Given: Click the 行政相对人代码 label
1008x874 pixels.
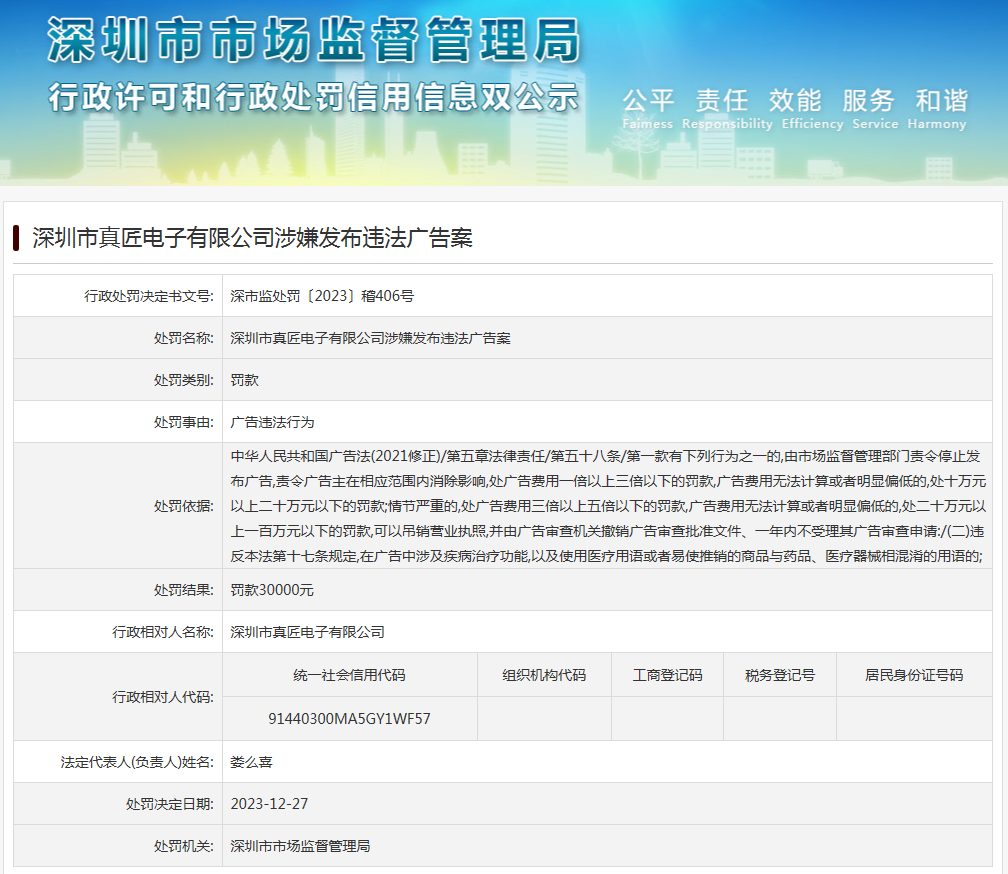Looking at the screenshot, I should pos(163,697).
